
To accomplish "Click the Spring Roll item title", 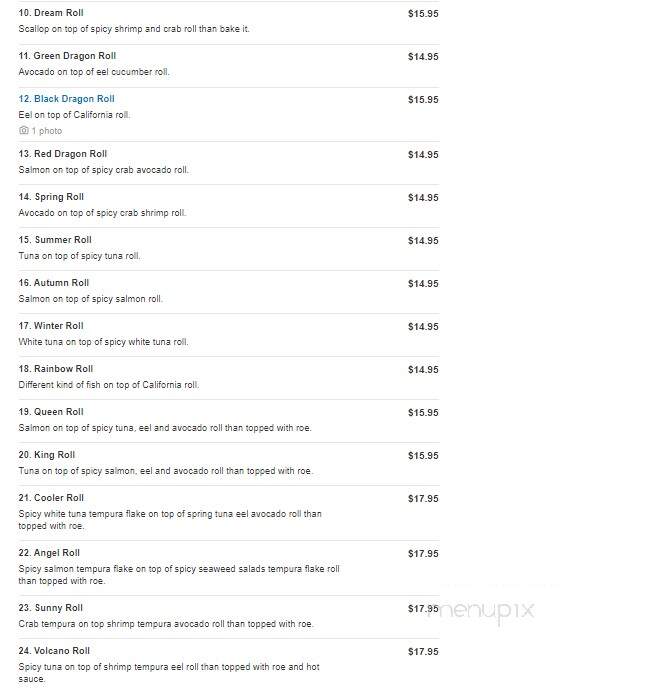I will click(51, 197).
